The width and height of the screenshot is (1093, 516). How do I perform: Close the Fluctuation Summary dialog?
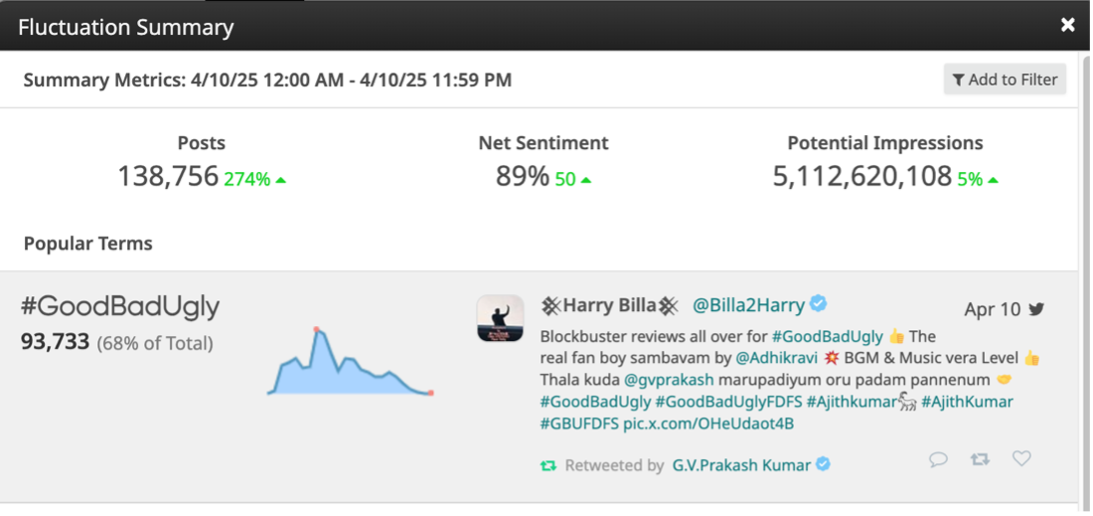point(1068,25)
